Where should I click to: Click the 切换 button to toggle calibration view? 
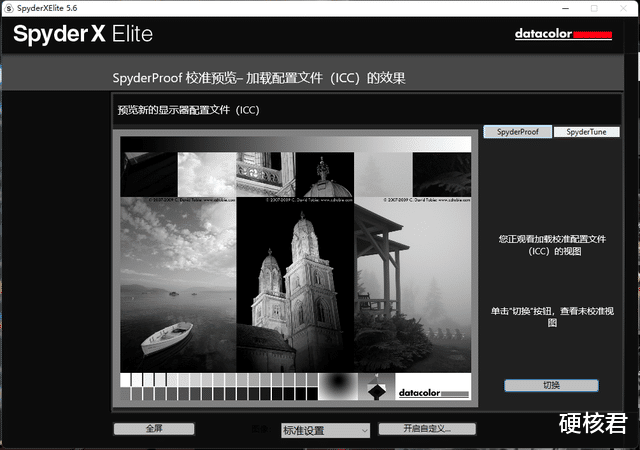551,385
